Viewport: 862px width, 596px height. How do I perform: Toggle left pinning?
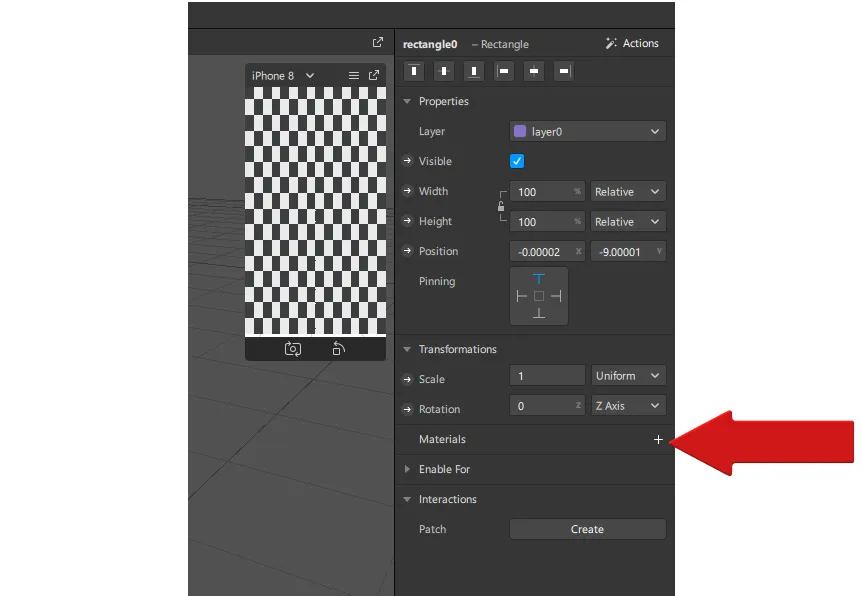click(x=522, y=296)
